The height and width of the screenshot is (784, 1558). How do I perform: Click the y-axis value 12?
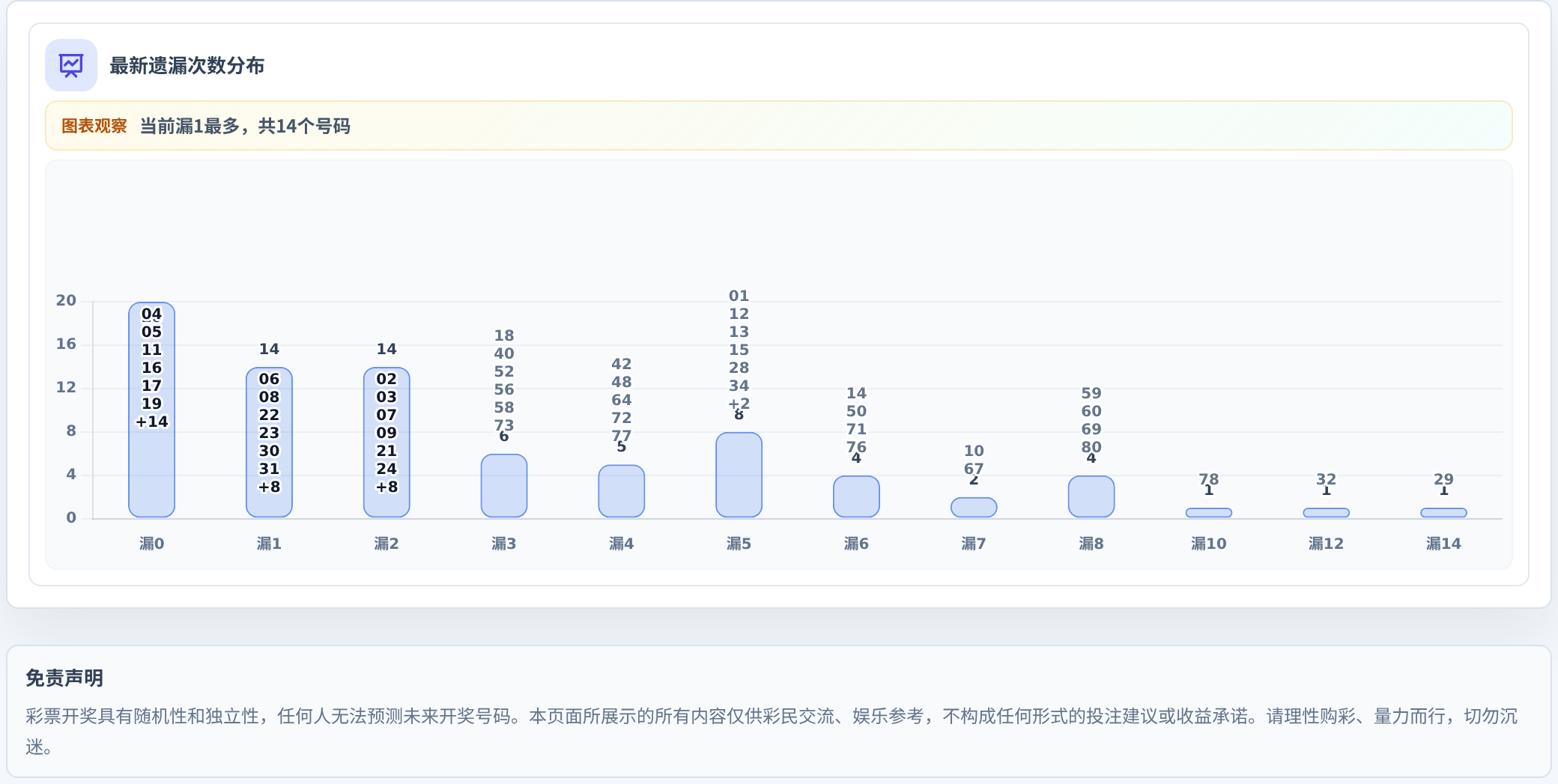(x=66, y=387)
